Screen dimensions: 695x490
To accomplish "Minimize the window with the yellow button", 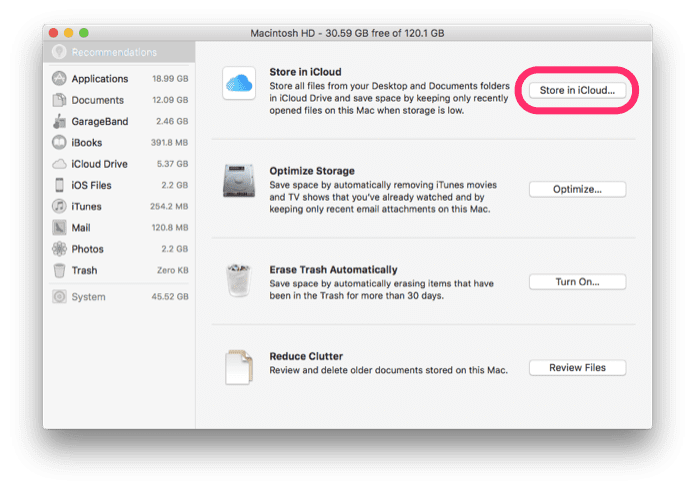I will pyautogui.click(x=69, y=33).
